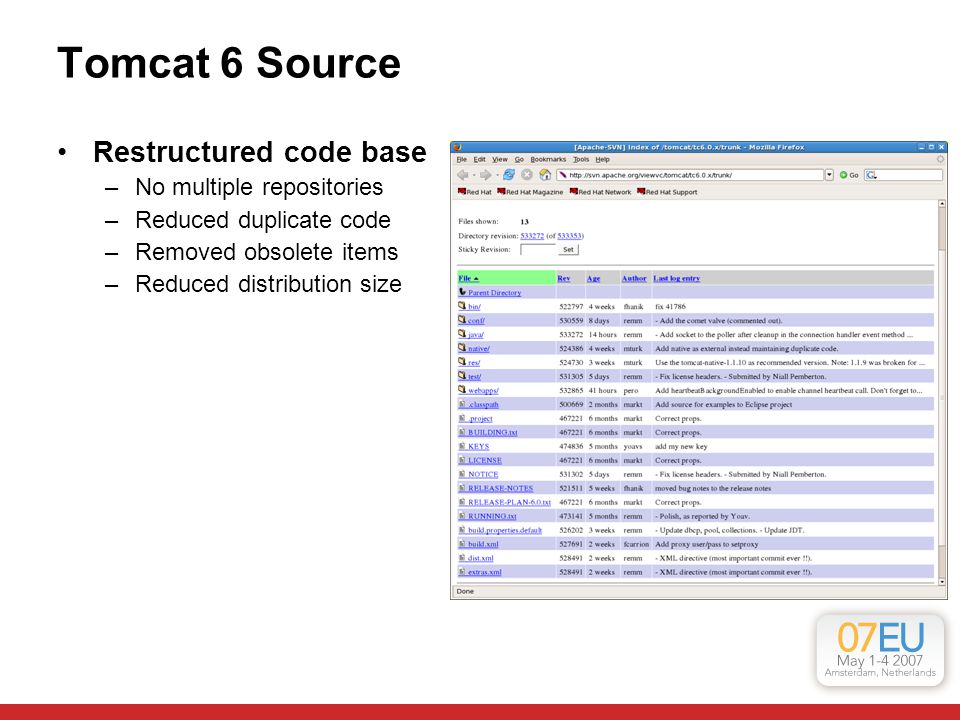Click the Firefox throbber activity icon
This screenshot has width=960, height=720.
pos(940,159)
